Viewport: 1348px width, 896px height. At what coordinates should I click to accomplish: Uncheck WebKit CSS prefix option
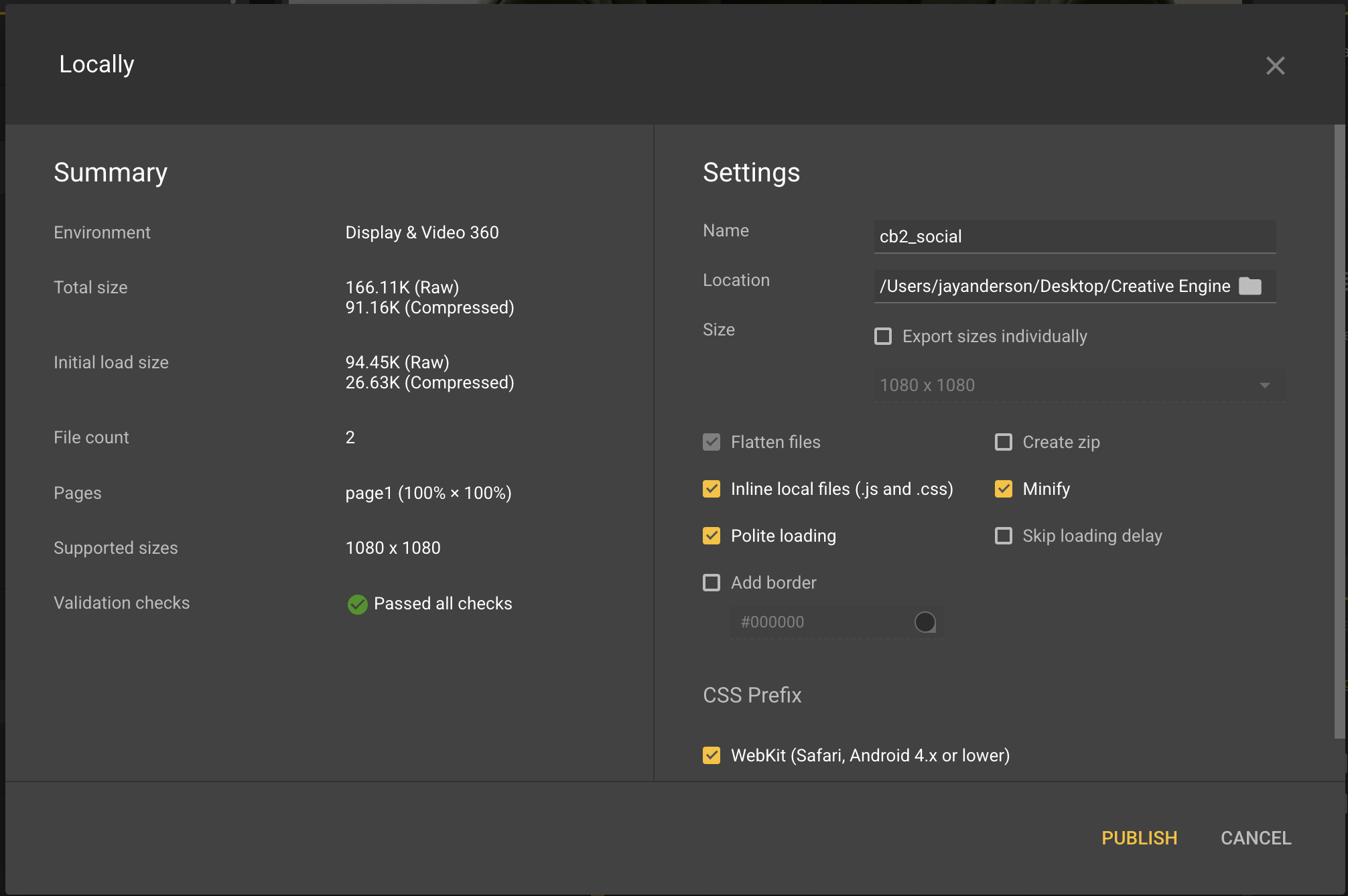click(711, 755)
